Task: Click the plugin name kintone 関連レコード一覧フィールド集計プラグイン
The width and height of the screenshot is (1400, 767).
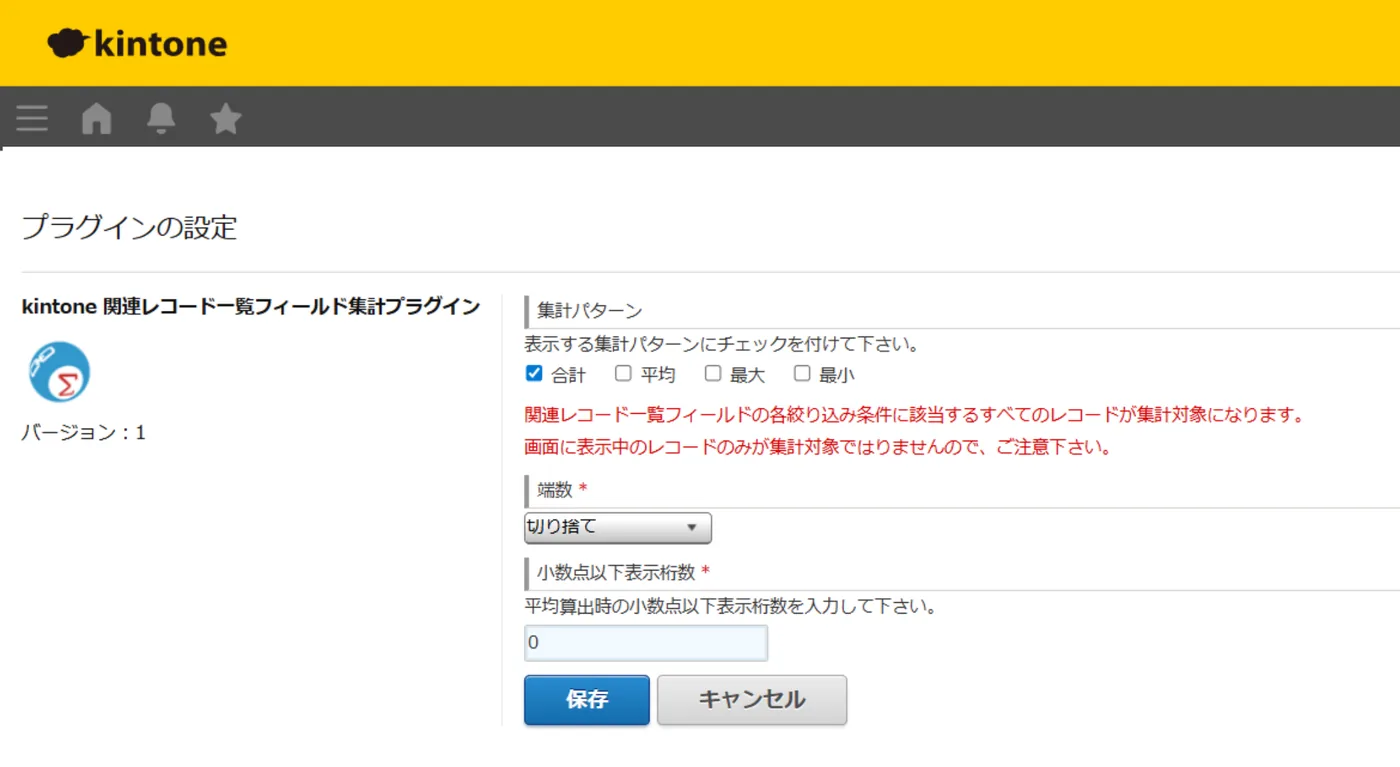Action: click(x=251, y=307)
